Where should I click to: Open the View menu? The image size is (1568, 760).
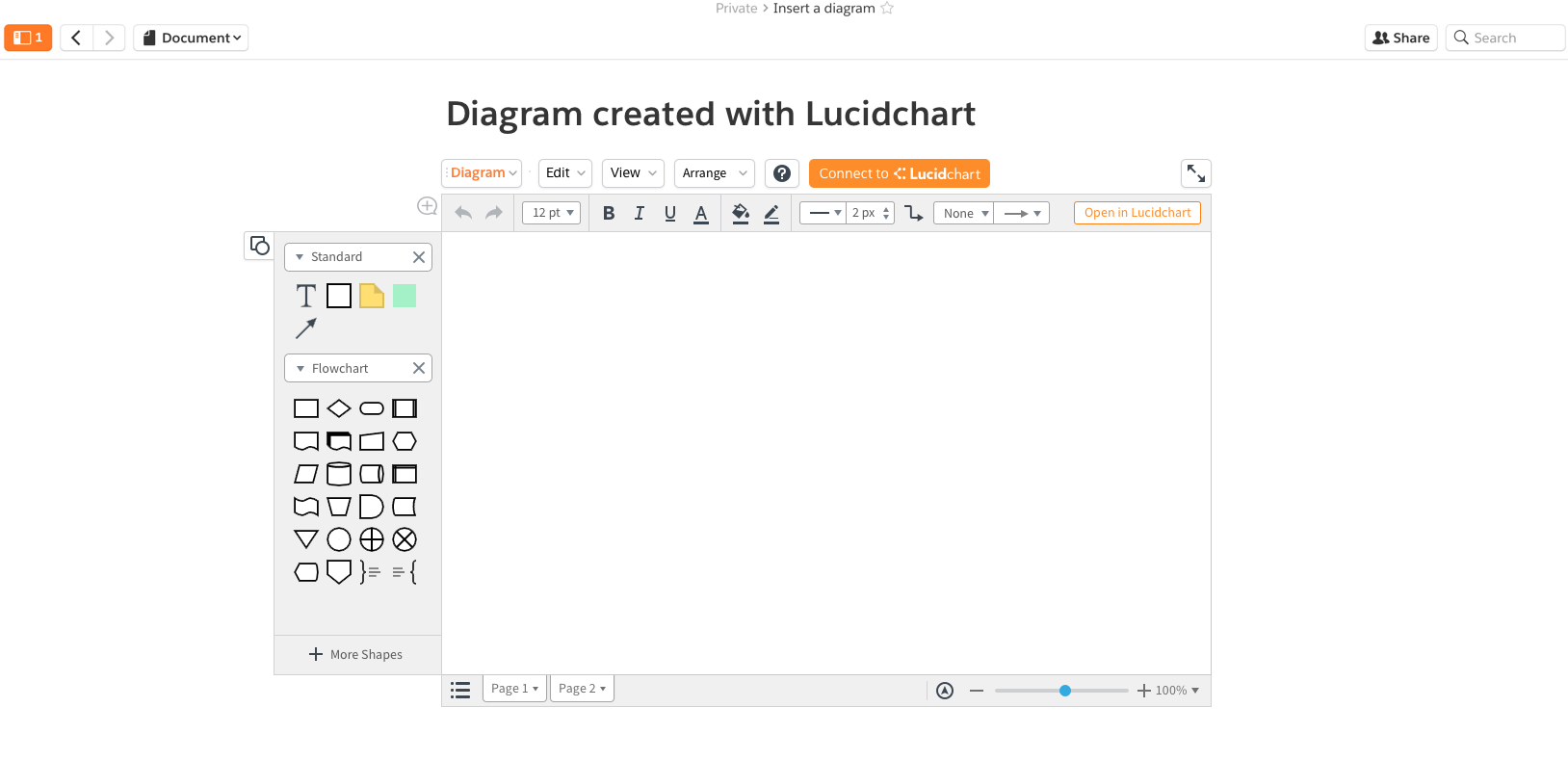click(x=633, y=173)
